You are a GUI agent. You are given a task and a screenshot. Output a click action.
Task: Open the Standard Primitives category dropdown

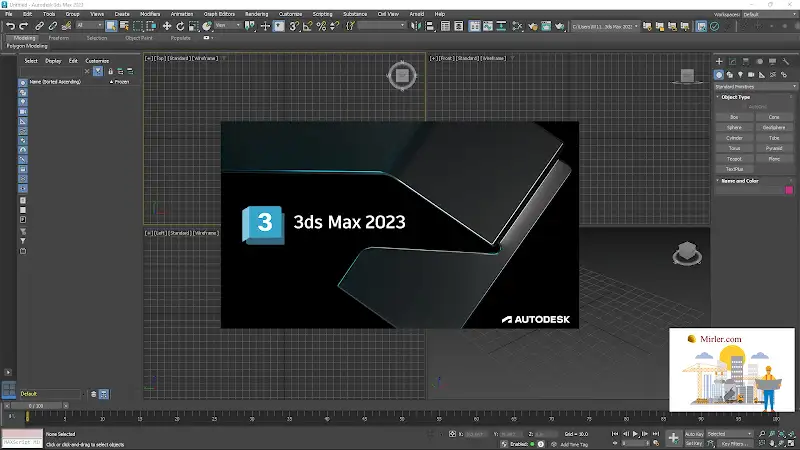755,87
